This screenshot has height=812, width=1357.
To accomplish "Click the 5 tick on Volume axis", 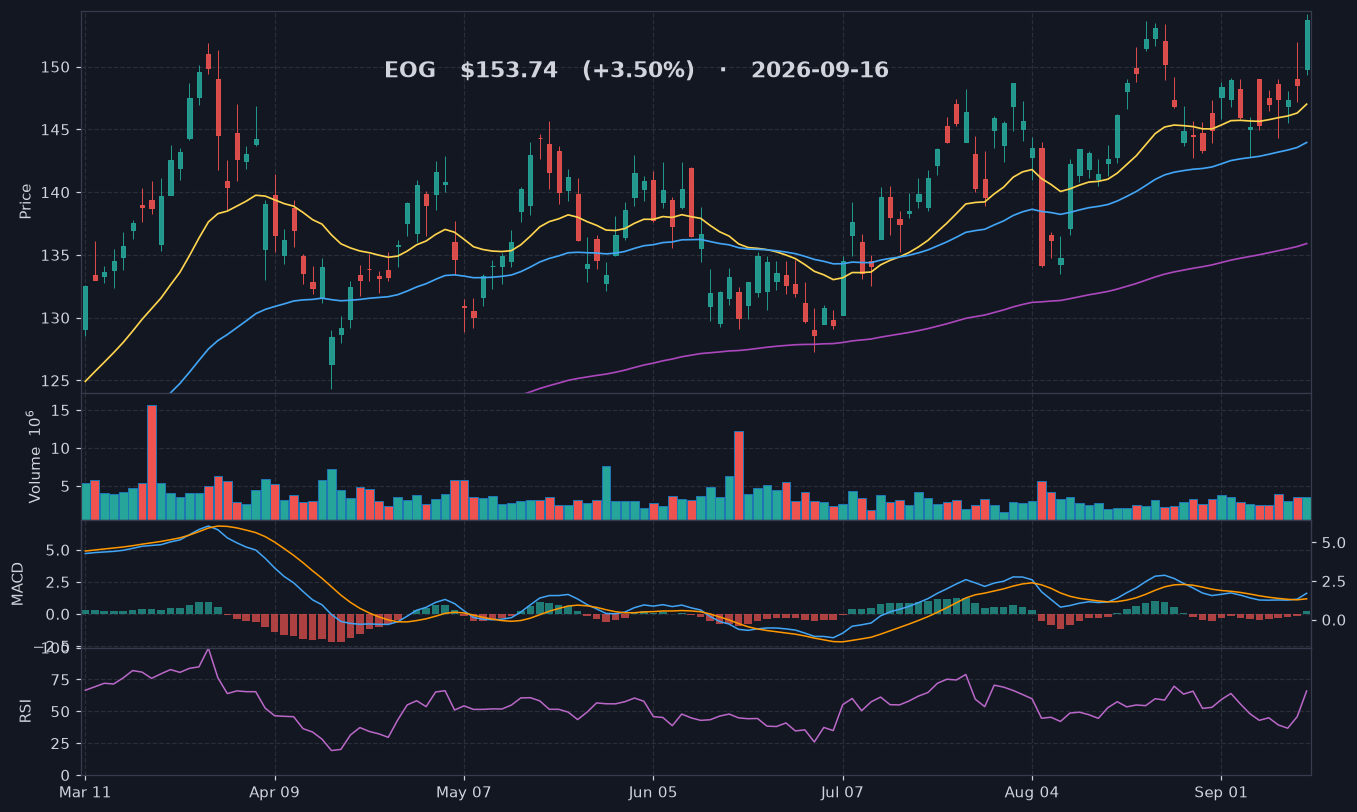I will [66, 487].
